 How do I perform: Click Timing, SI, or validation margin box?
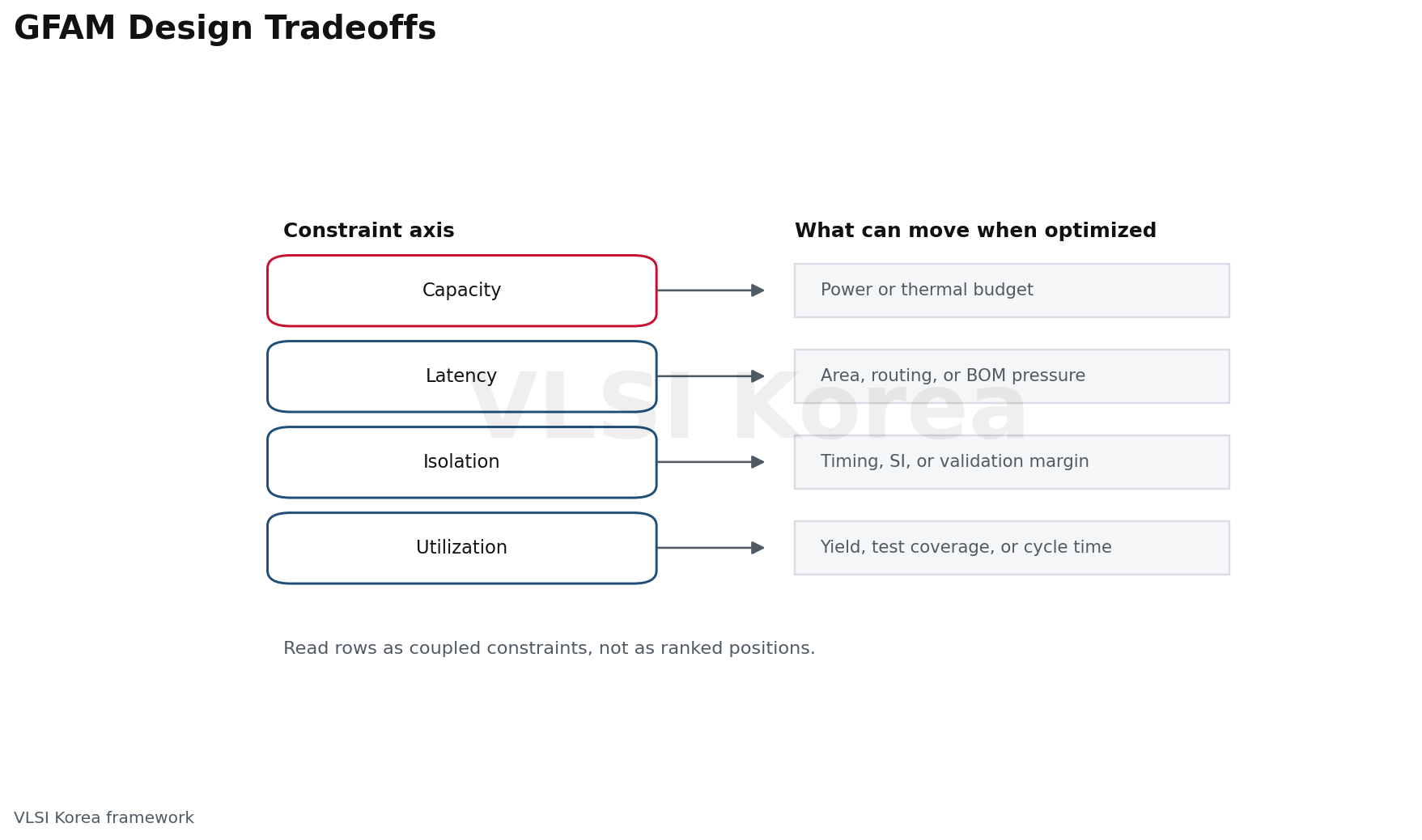1012,462
